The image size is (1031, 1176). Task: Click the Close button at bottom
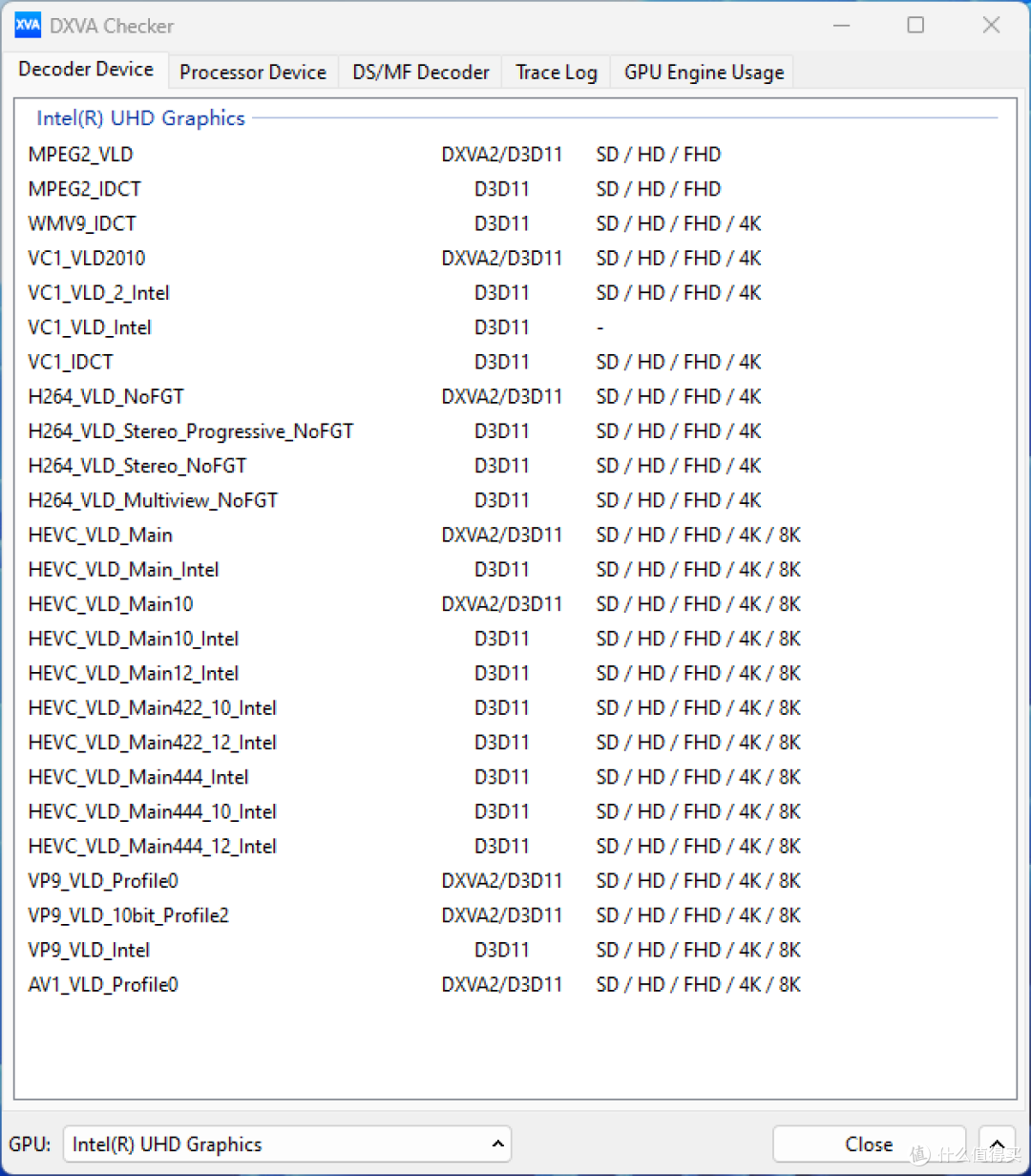tap(869, 1144)
